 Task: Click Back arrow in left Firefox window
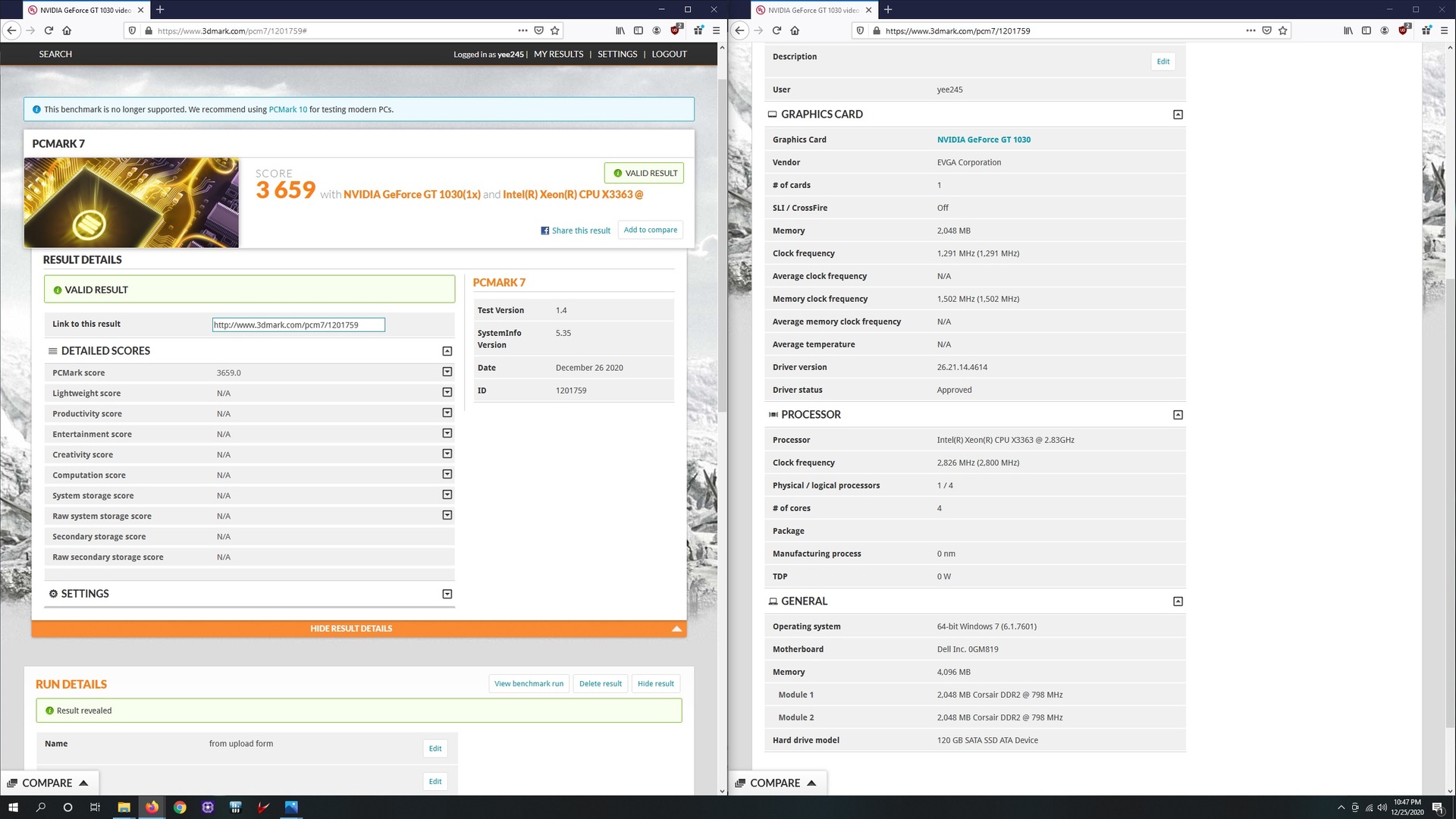coord(11,30)
